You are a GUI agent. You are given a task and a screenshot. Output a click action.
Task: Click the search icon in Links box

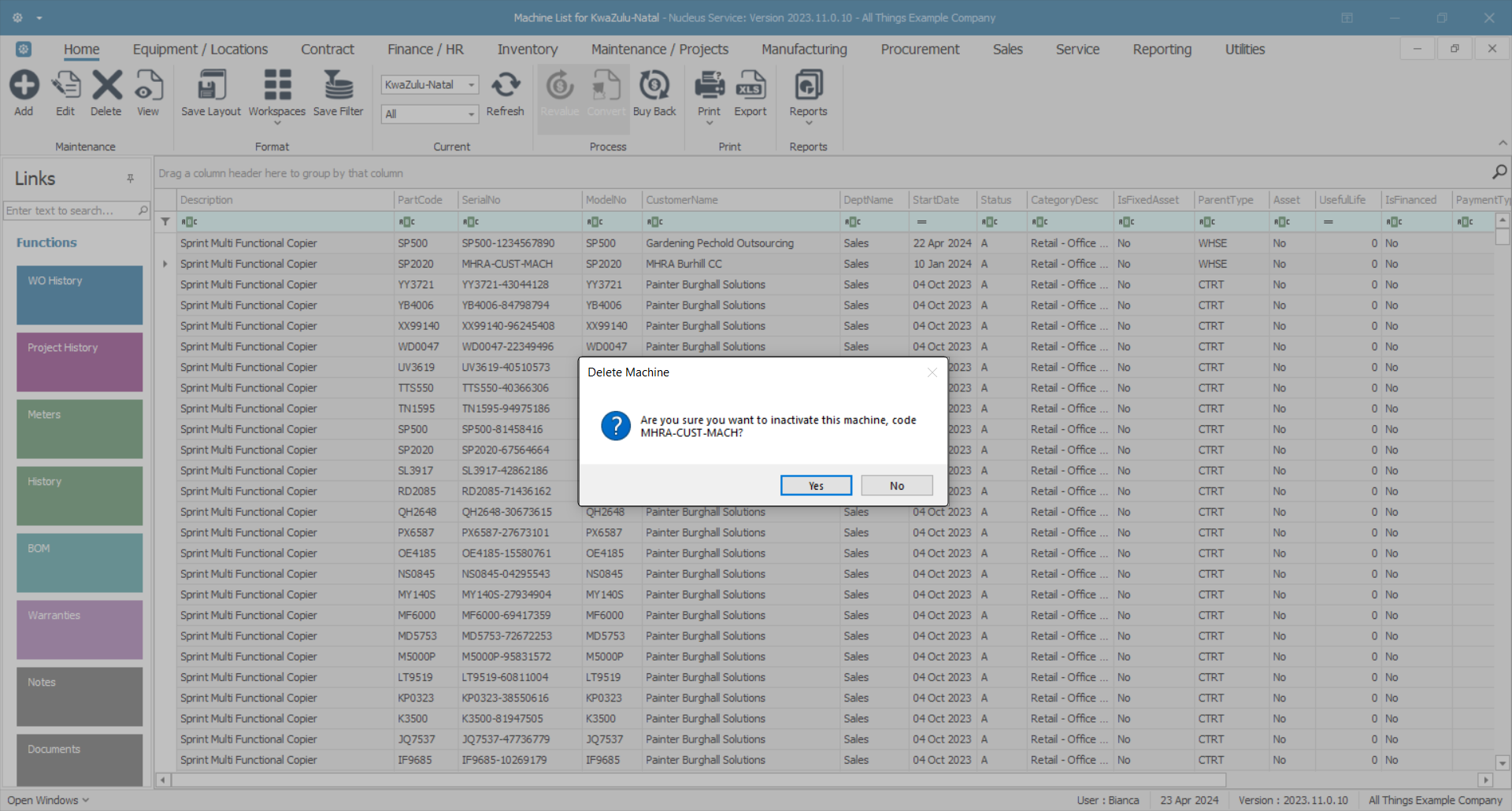click(x=143, y=210)
